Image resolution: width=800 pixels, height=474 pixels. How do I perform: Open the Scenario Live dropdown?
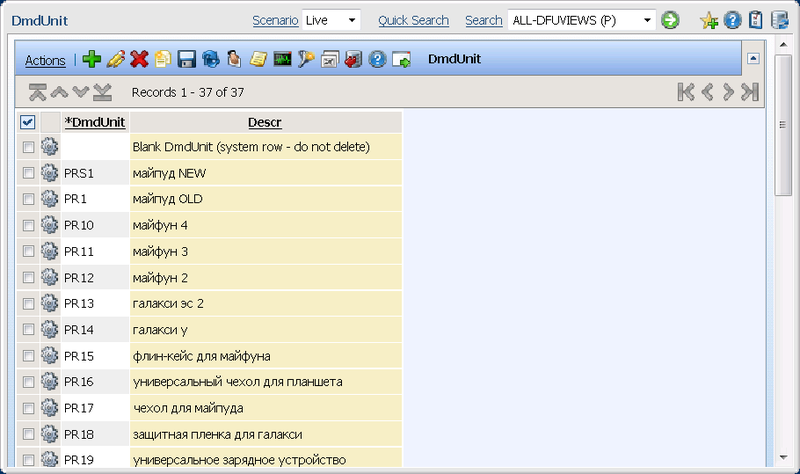point(331,20)
